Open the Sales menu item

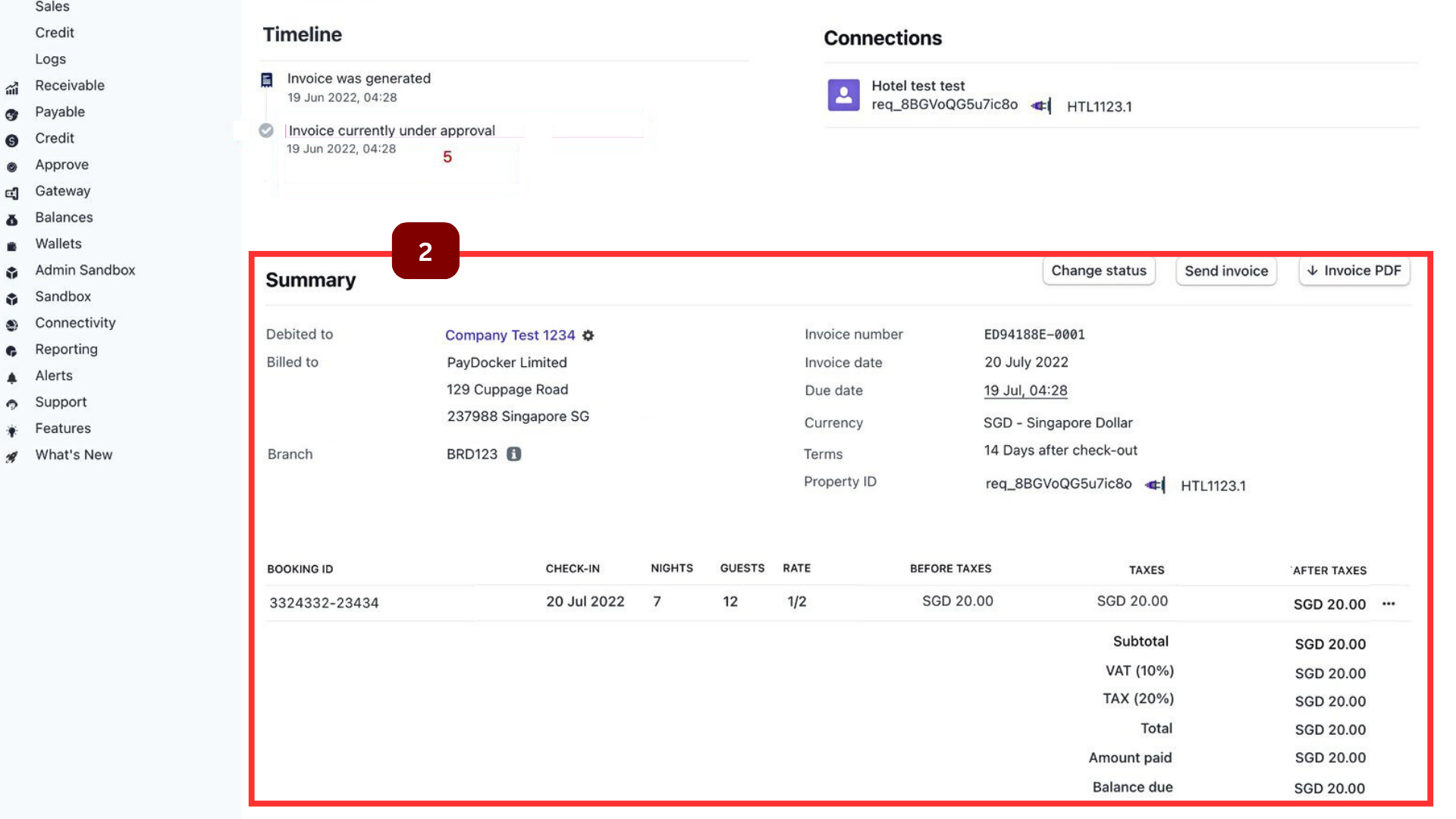pos(52,7)
